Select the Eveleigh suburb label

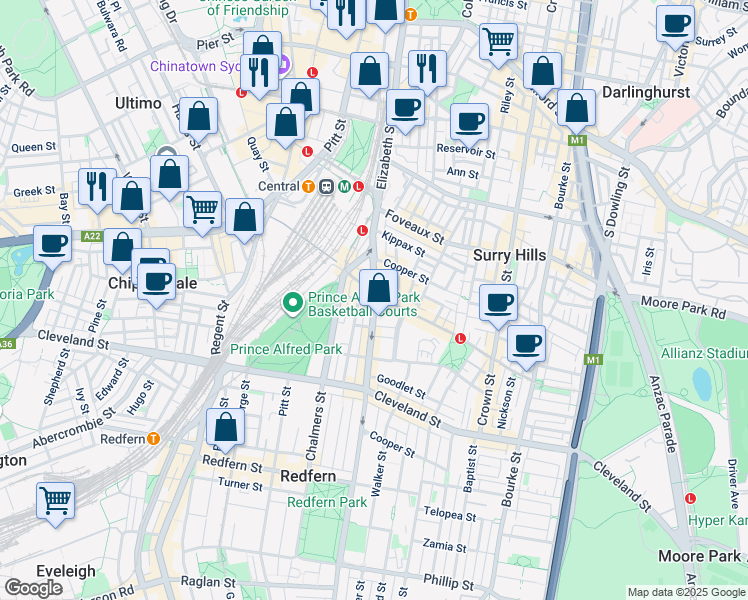pos(66,571)
